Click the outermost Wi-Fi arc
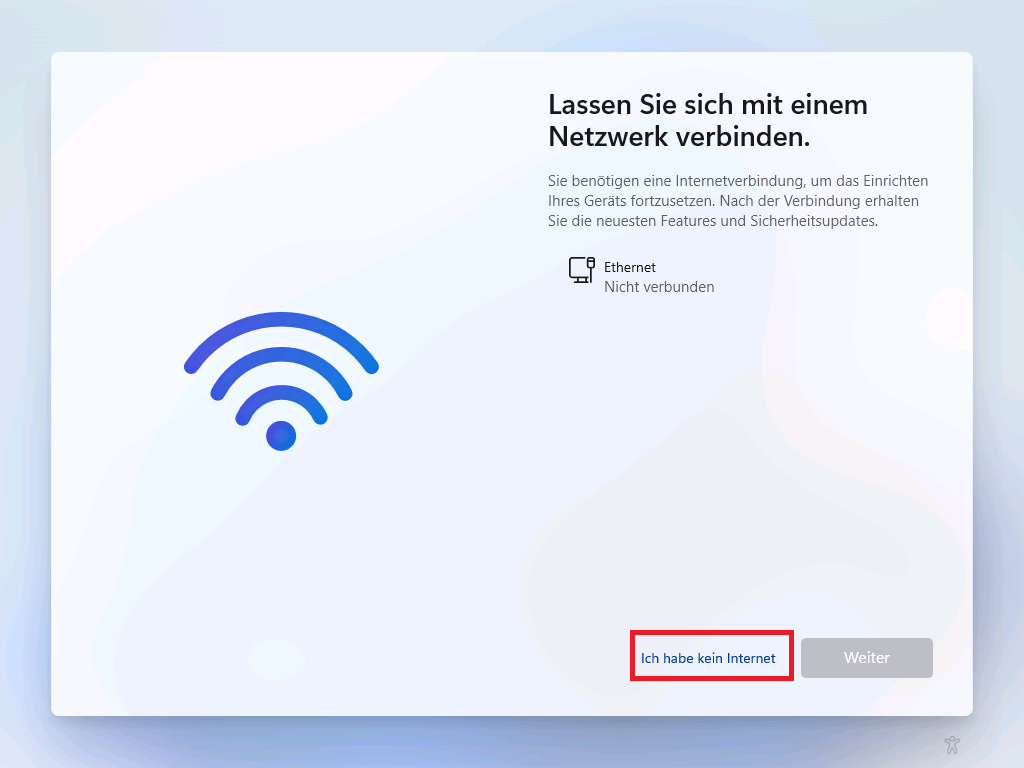 click(x=281, y=336)
